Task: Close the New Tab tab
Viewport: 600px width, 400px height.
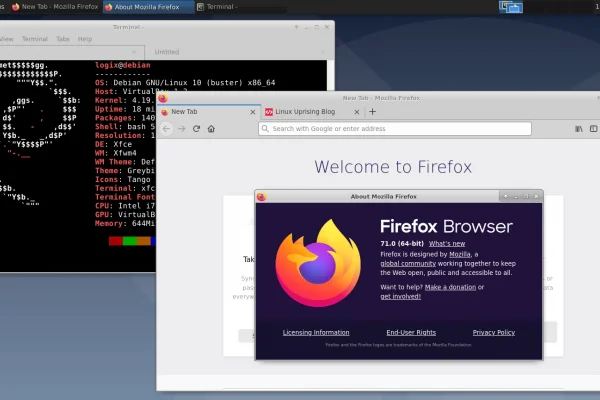Action: click(x=253, y=112)
